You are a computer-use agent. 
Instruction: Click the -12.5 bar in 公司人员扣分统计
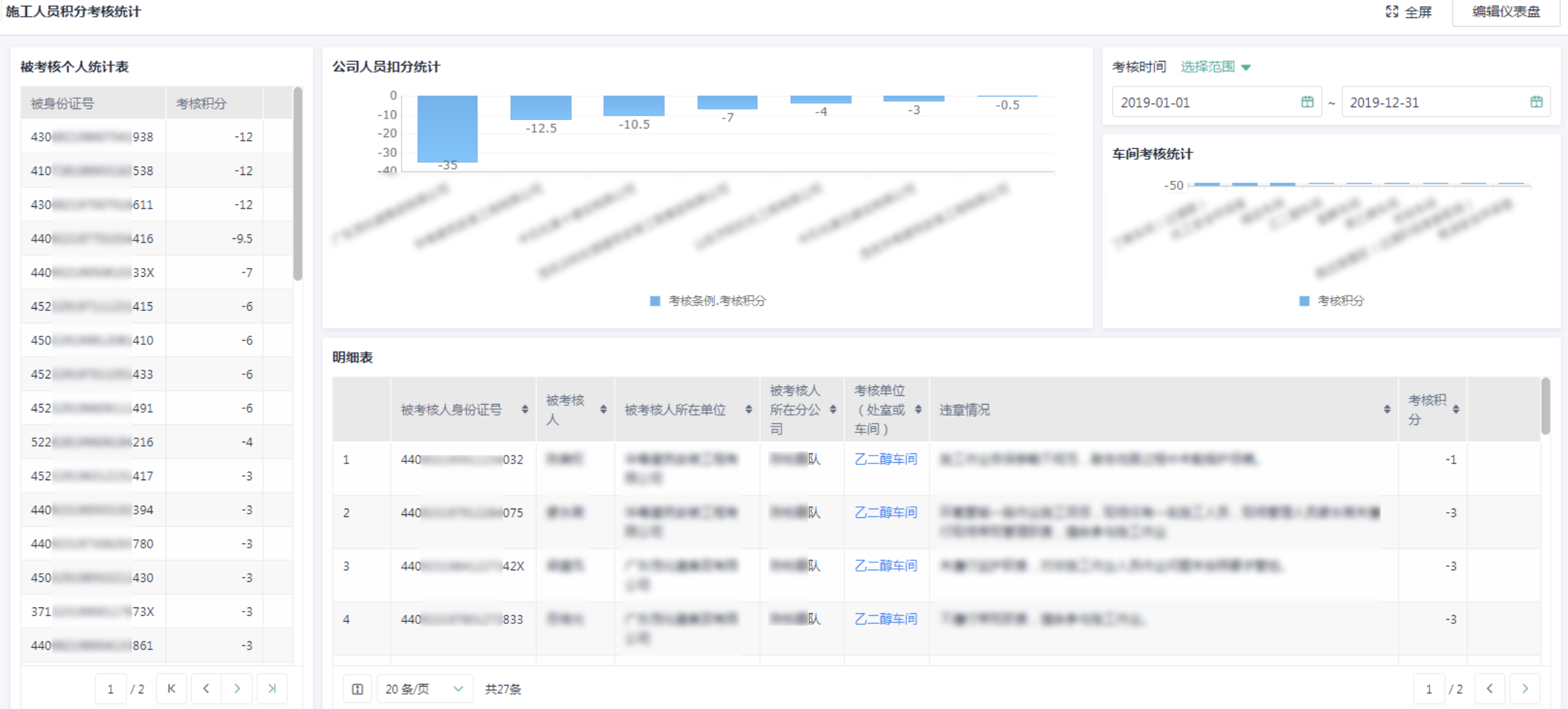point(541,108)
